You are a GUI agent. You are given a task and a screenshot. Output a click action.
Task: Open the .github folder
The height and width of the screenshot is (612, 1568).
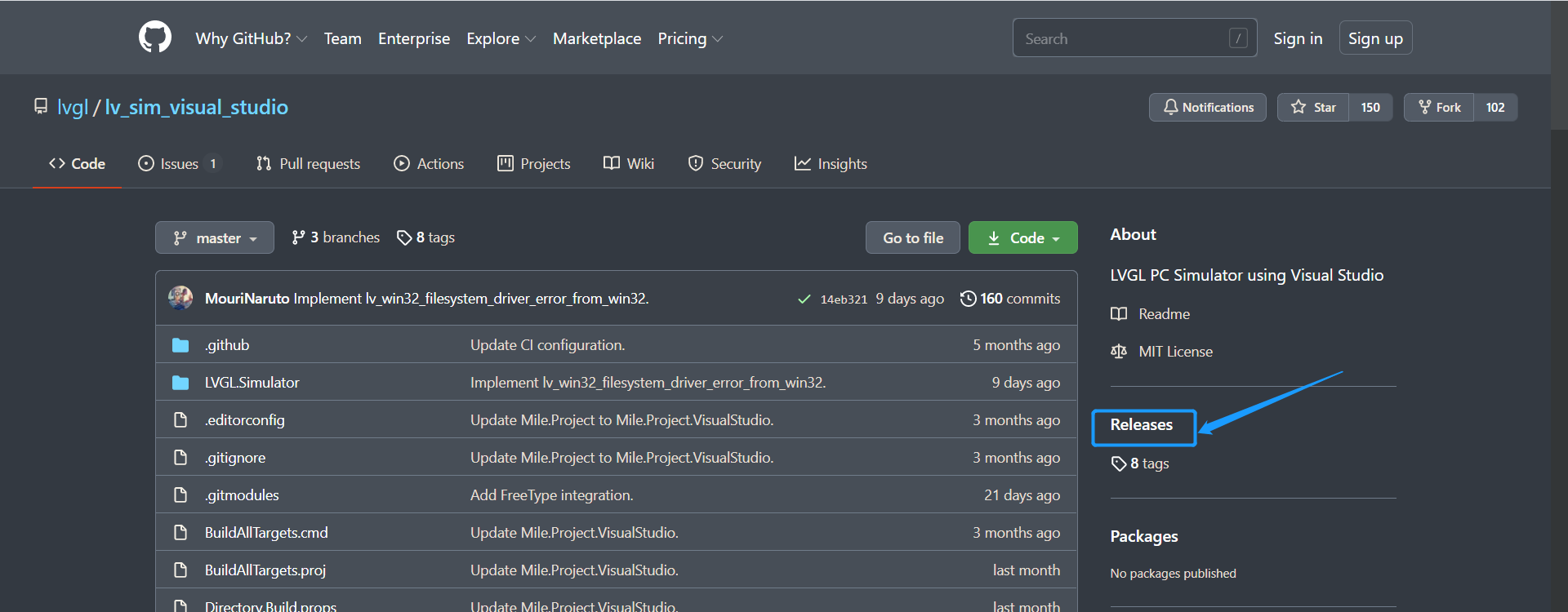coord(227,345)
